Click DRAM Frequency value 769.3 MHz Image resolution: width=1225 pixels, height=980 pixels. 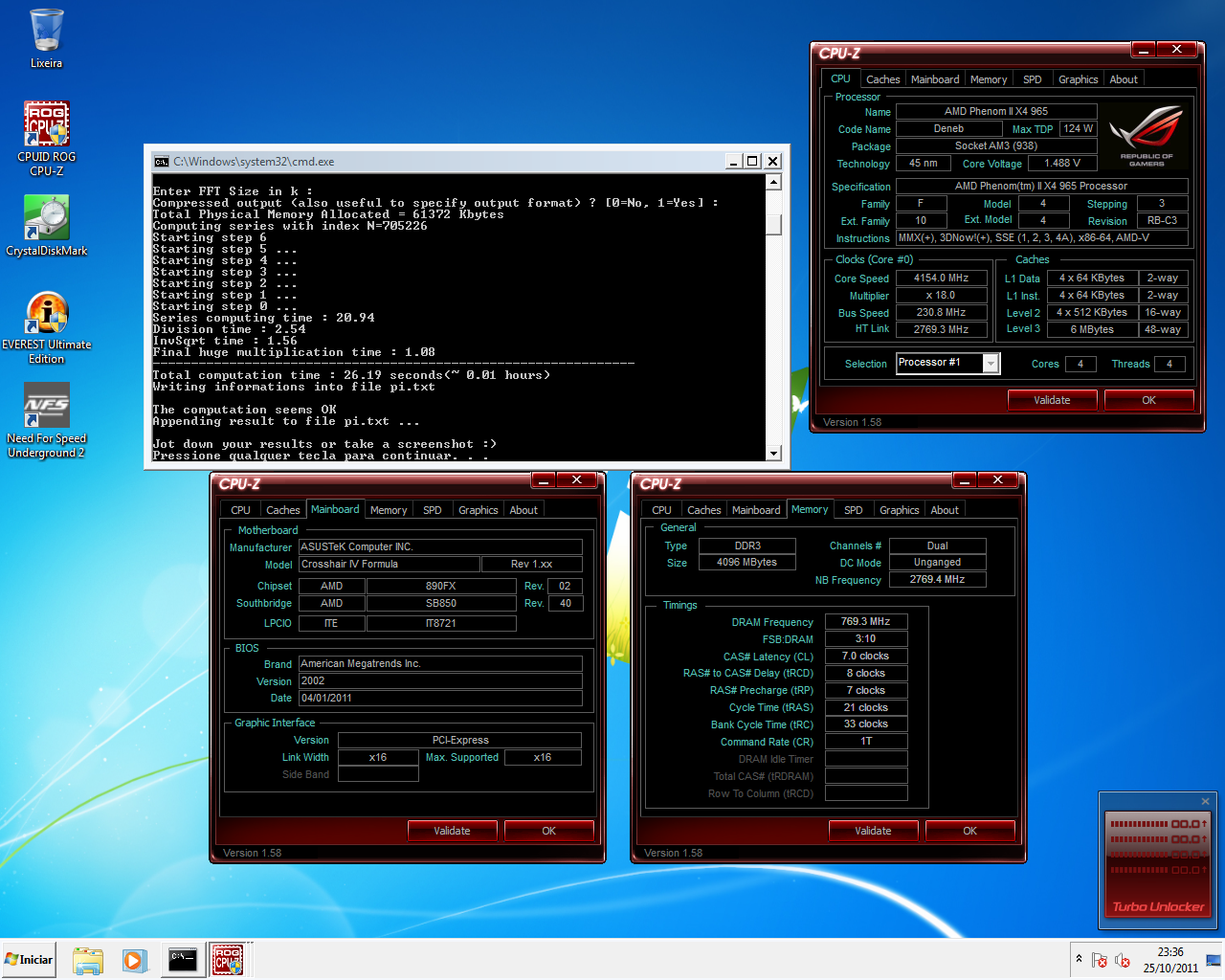click(x=865, y=622)
